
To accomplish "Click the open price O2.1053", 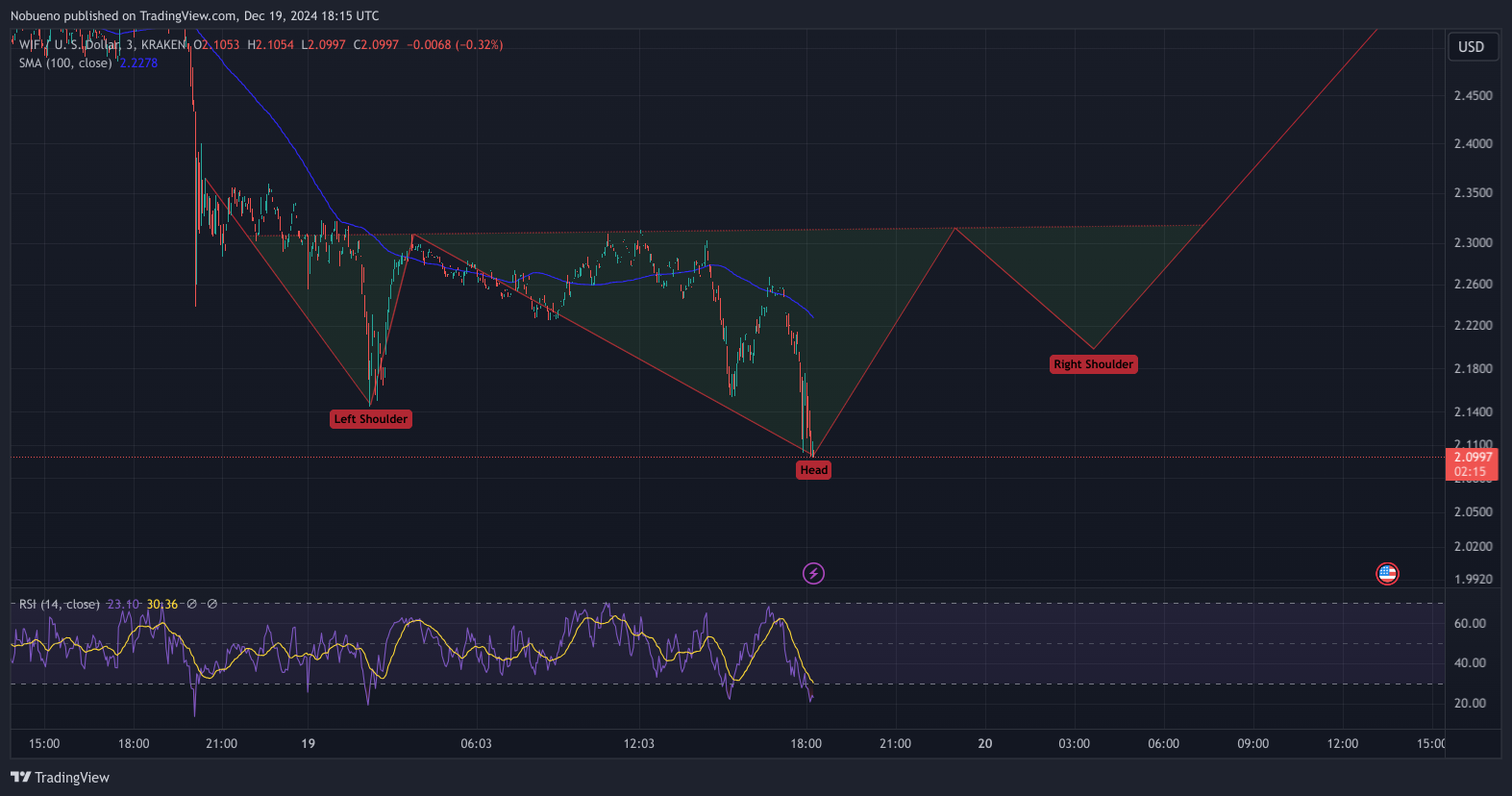I will coord(216,45).
